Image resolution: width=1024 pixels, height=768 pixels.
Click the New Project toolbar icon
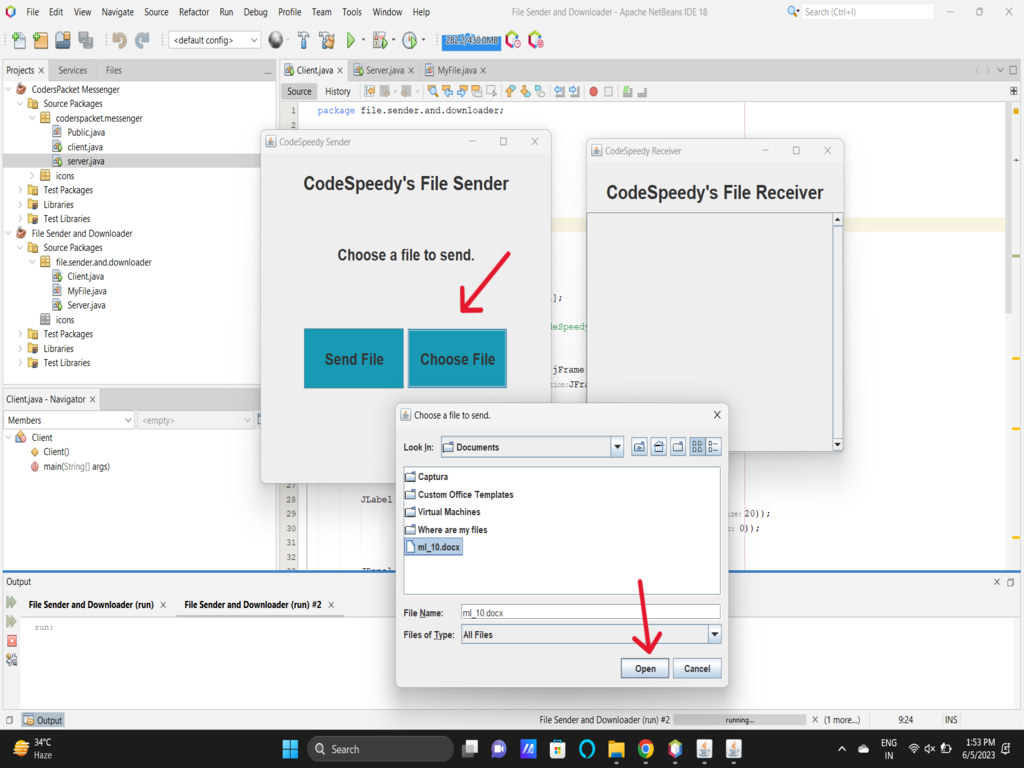pyautogui.click(x=40, y=40)
